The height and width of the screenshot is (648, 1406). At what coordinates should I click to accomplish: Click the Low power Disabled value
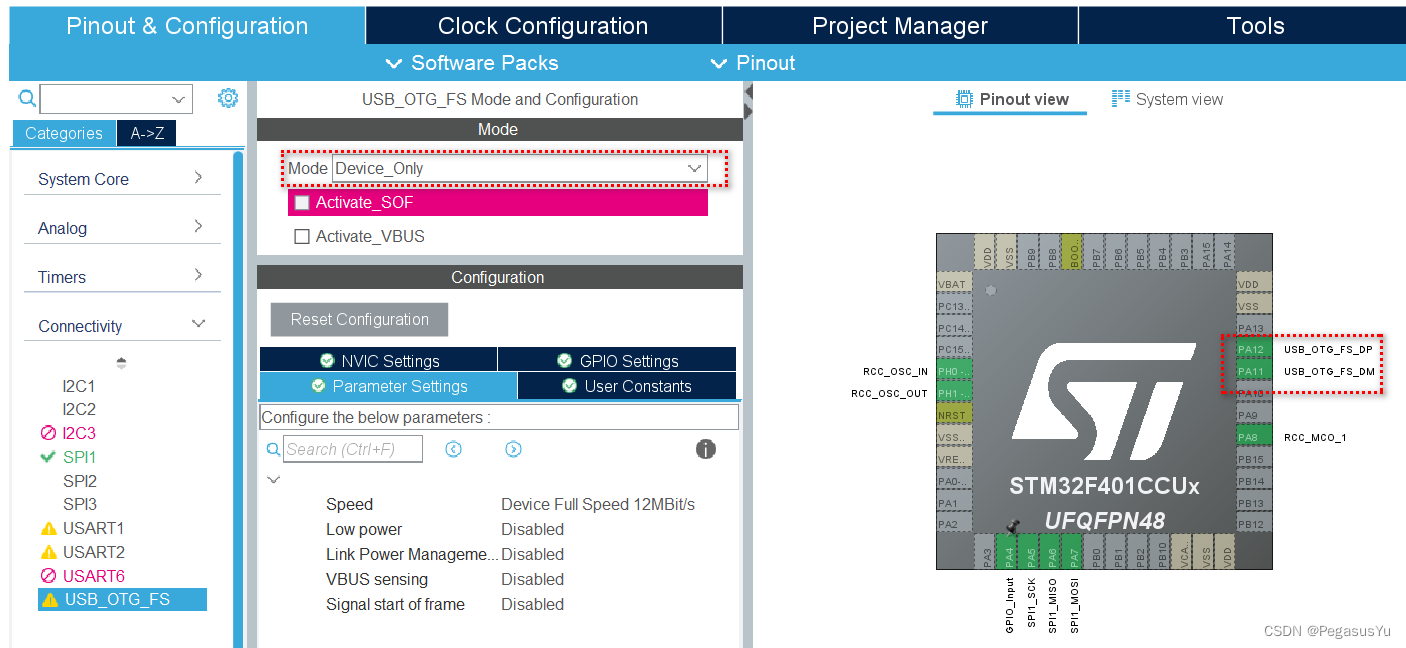coord(532,529)
